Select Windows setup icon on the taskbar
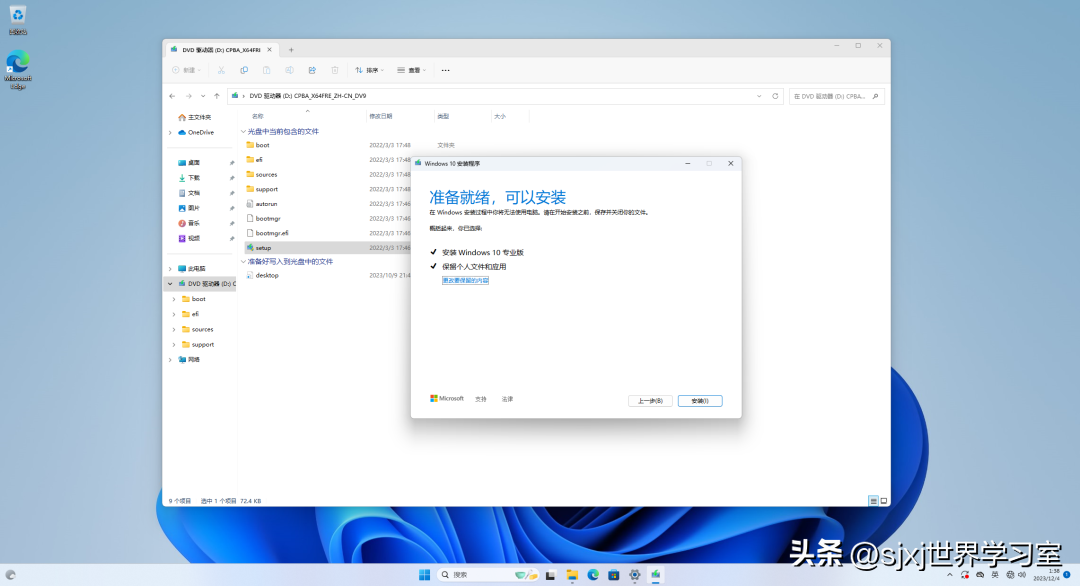Screen dimensions: 1080x586 tap(656, 575)
